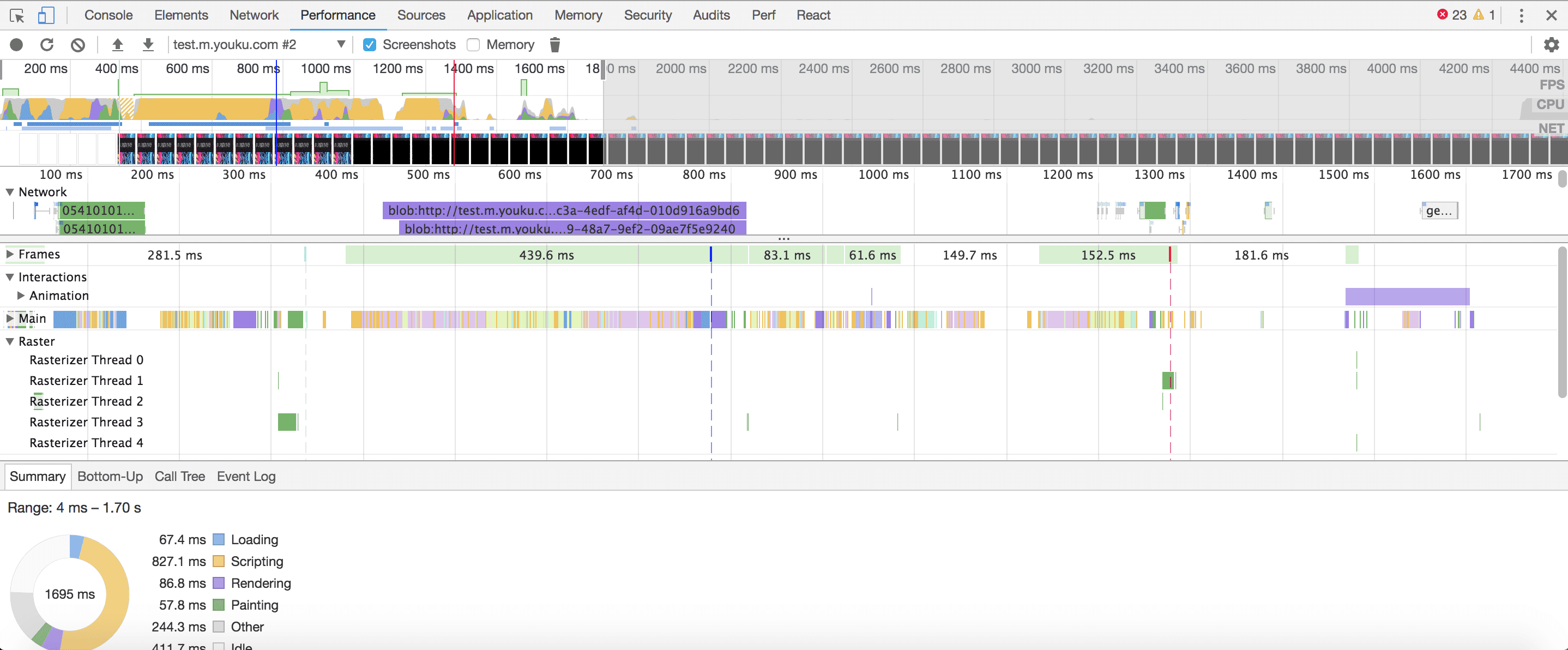The width and height of the screenshot is (1568, 650).
Task: Reload and profile page icon
Action: point(47,44)
